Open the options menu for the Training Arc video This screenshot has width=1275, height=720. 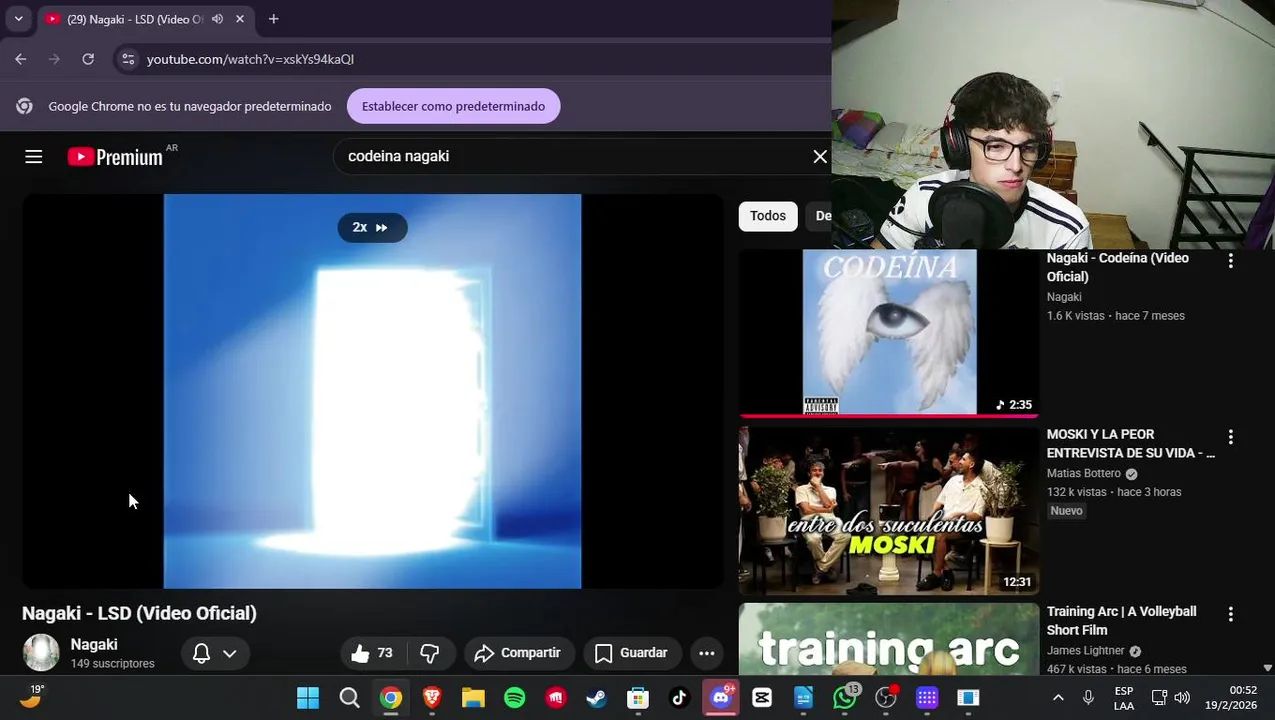tap(1231, 614)
